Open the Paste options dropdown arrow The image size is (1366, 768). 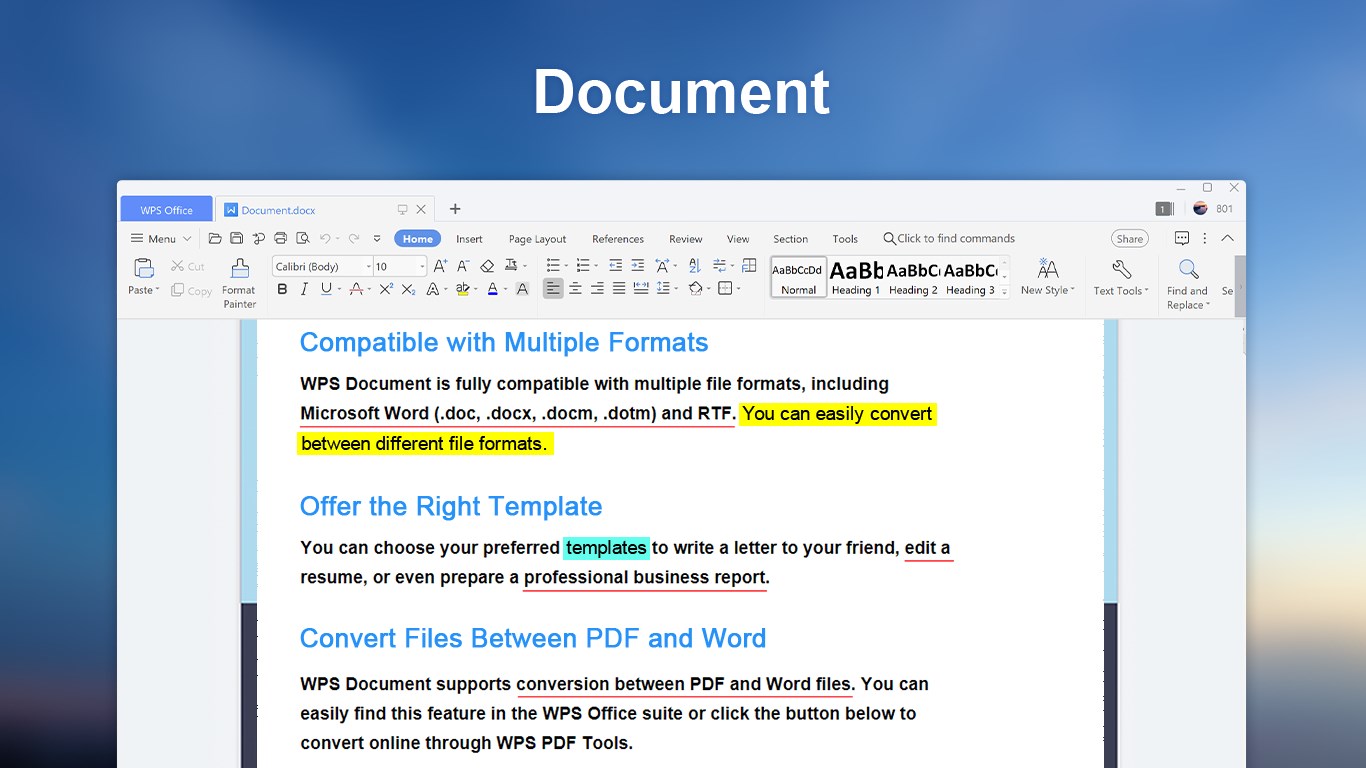click(x=157, y=290)
